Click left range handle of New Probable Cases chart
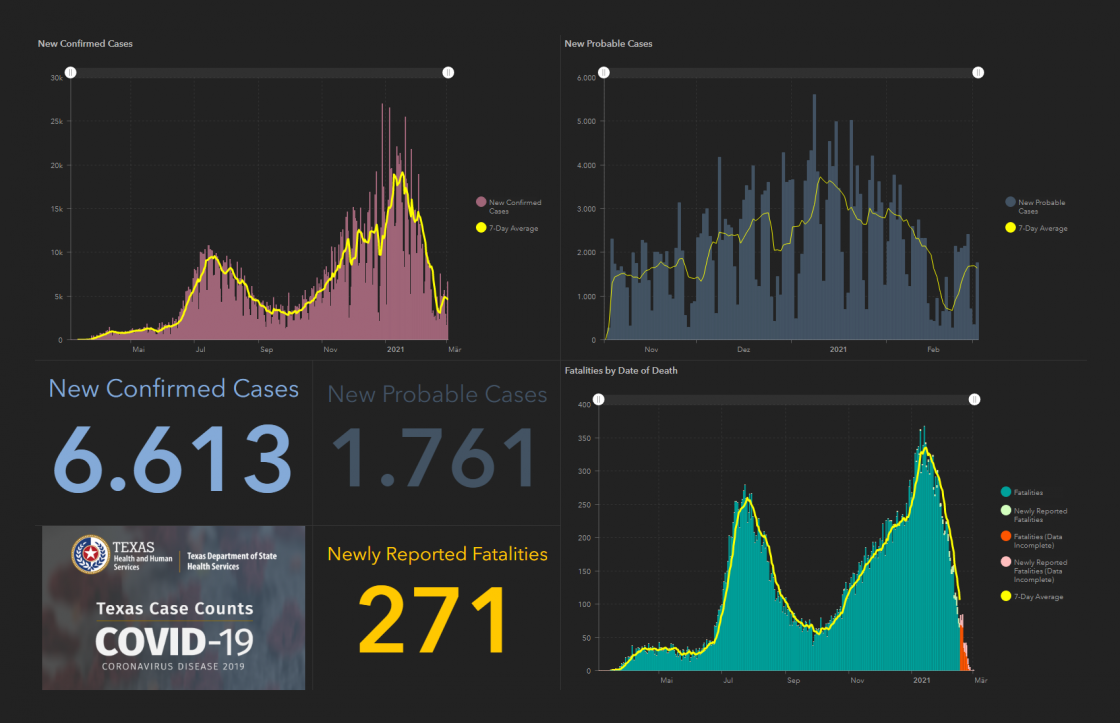The width and height of the screenshot is (1120, 723). (x=604, y=73)
